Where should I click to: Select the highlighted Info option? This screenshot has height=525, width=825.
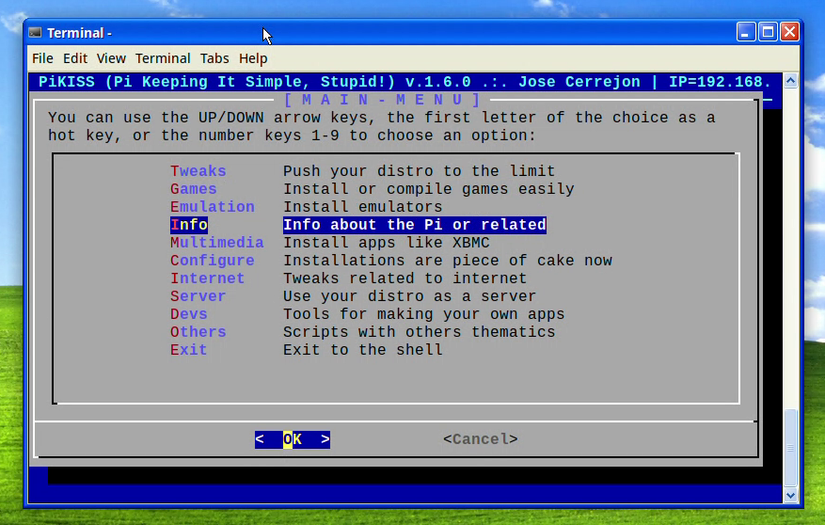click(189, 225)
